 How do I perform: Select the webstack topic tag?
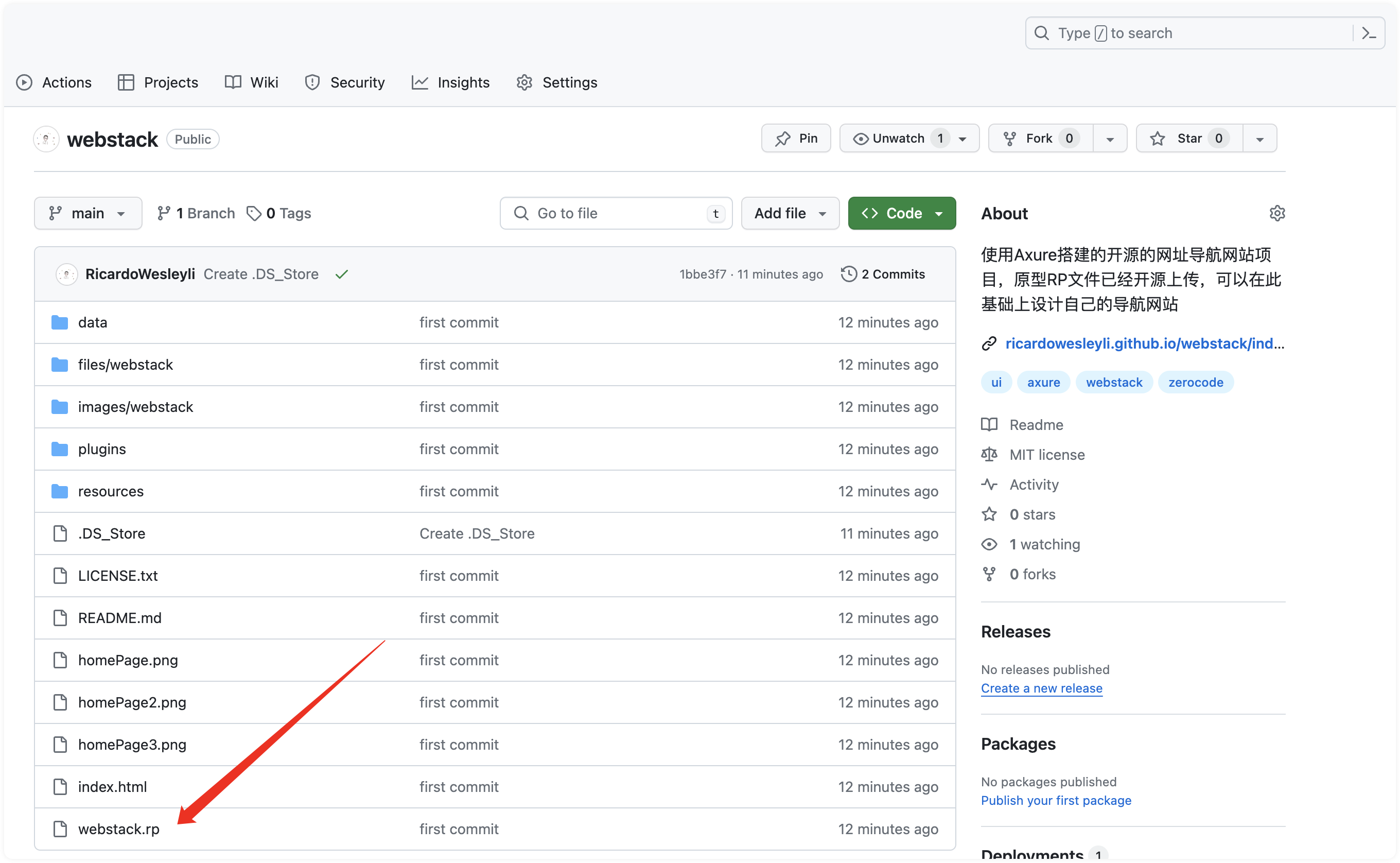(1114, 383)
